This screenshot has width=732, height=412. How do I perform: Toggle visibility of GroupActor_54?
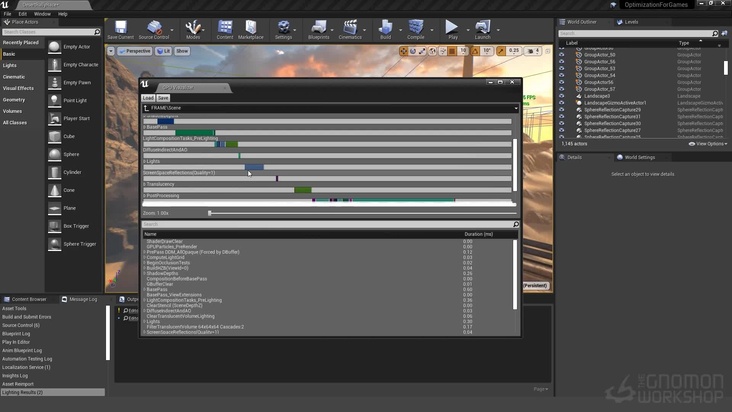(562, 75)
